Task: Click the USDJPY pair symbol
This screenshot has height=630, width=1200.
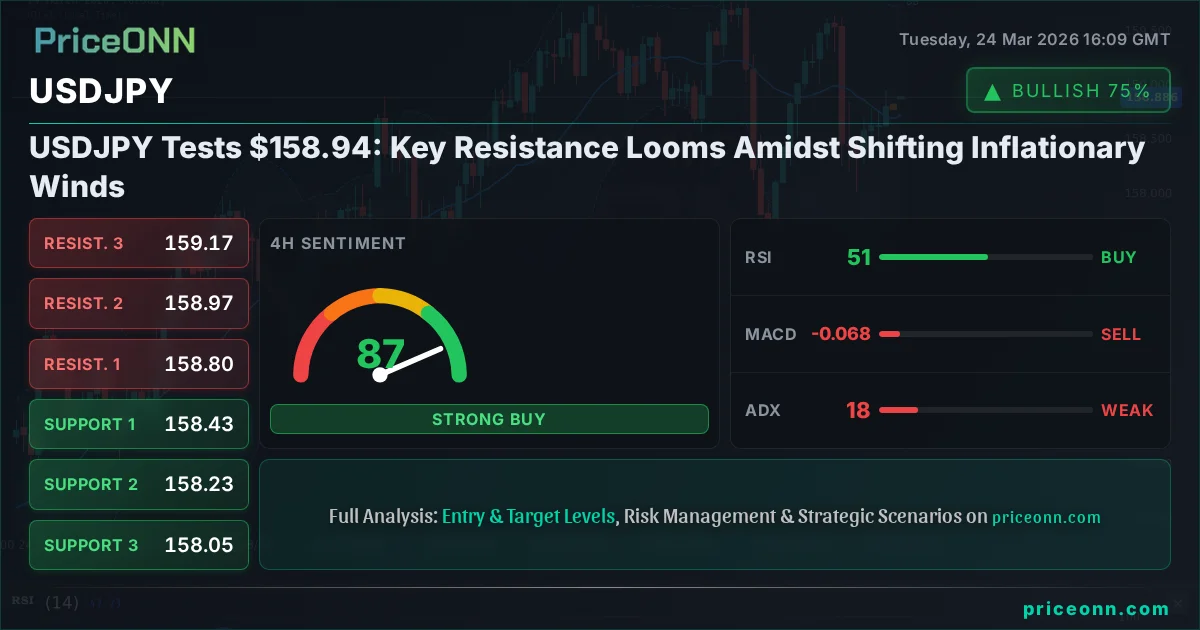Action: point(99,91)
